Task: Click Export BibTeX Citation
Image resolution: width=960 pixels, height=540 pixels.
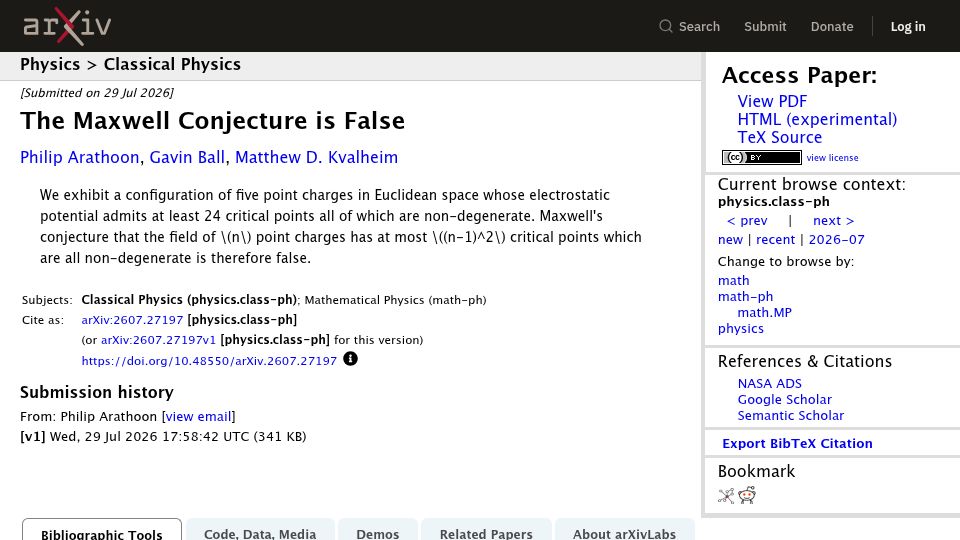Action: coord(797,443)
